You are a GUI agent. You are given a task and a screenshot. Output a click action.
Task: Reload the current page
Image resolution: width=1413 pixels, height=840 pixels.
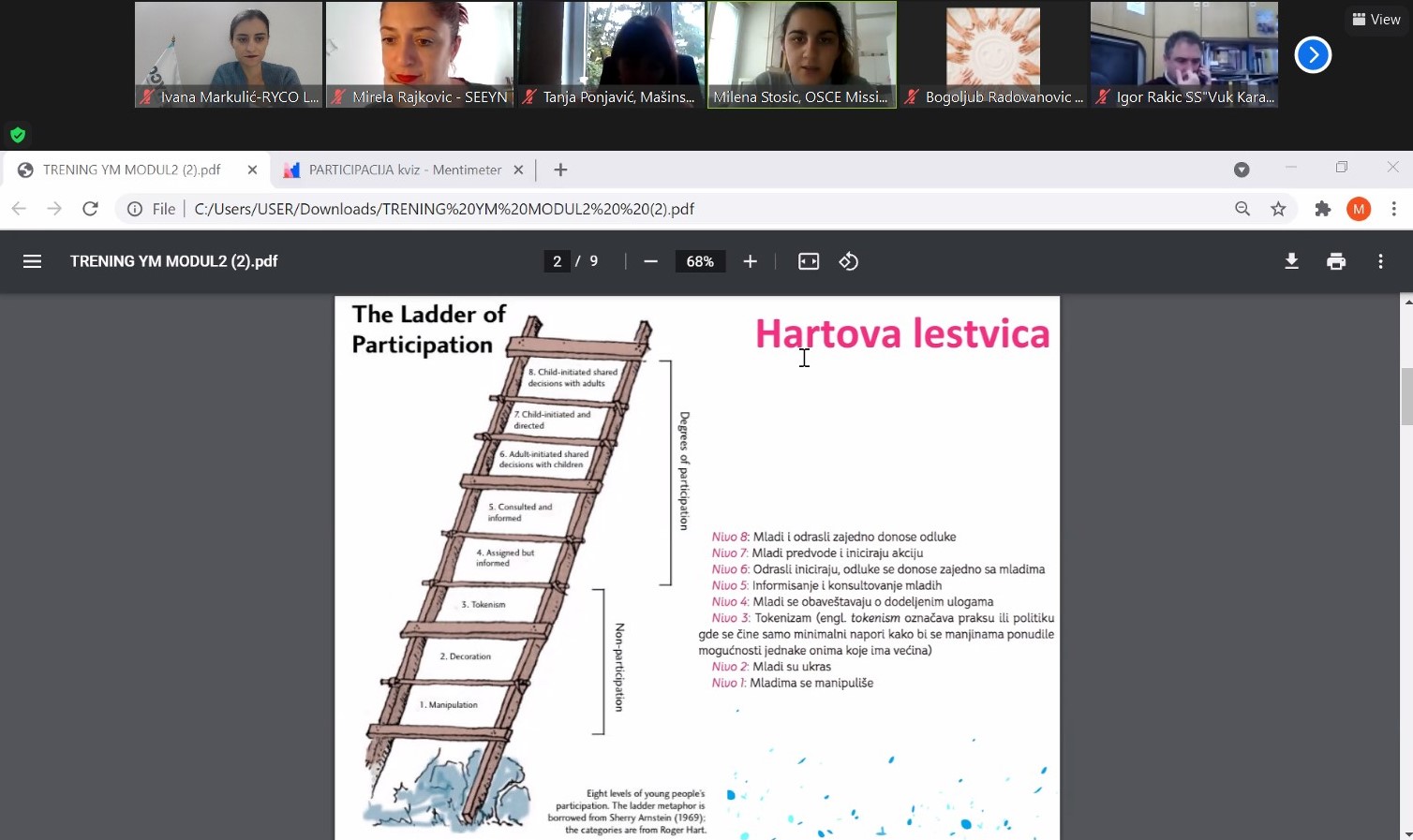click(x=90, y=209)
